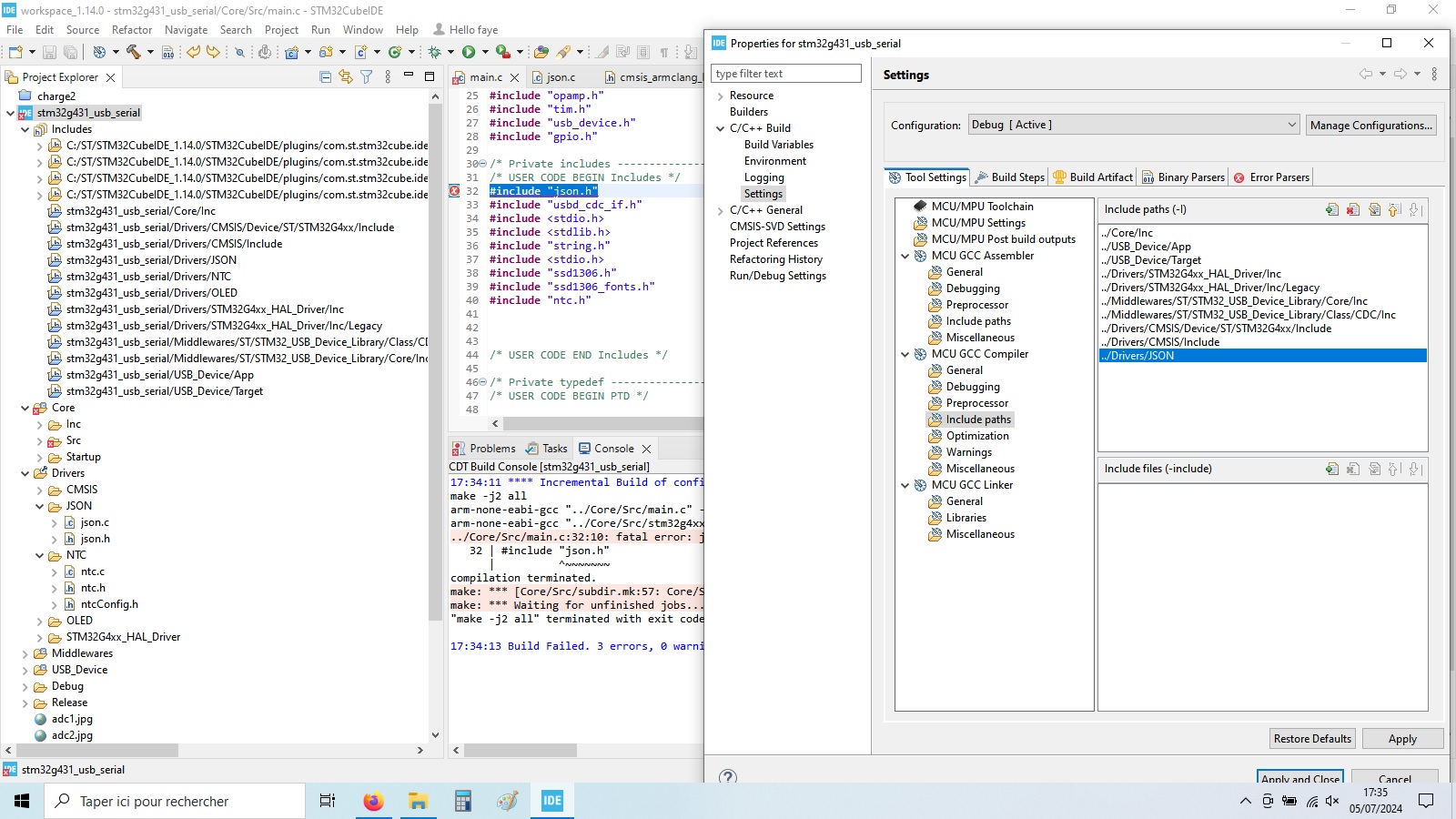Delete the selected ../Drivers/JSON include path
The width and height of the screenshot is (1456, 819).
point(1352,209)
